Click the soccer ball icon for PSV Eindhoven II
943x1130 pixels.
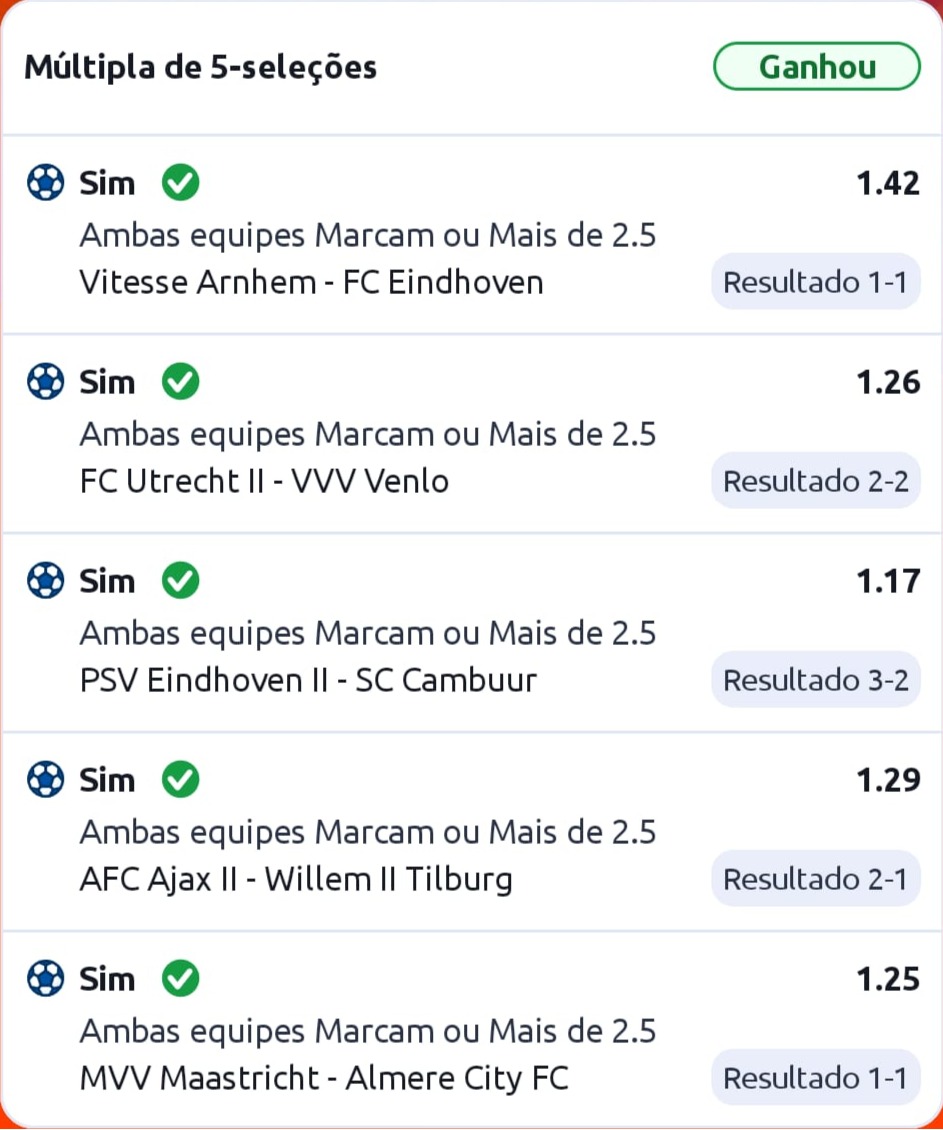45,581
